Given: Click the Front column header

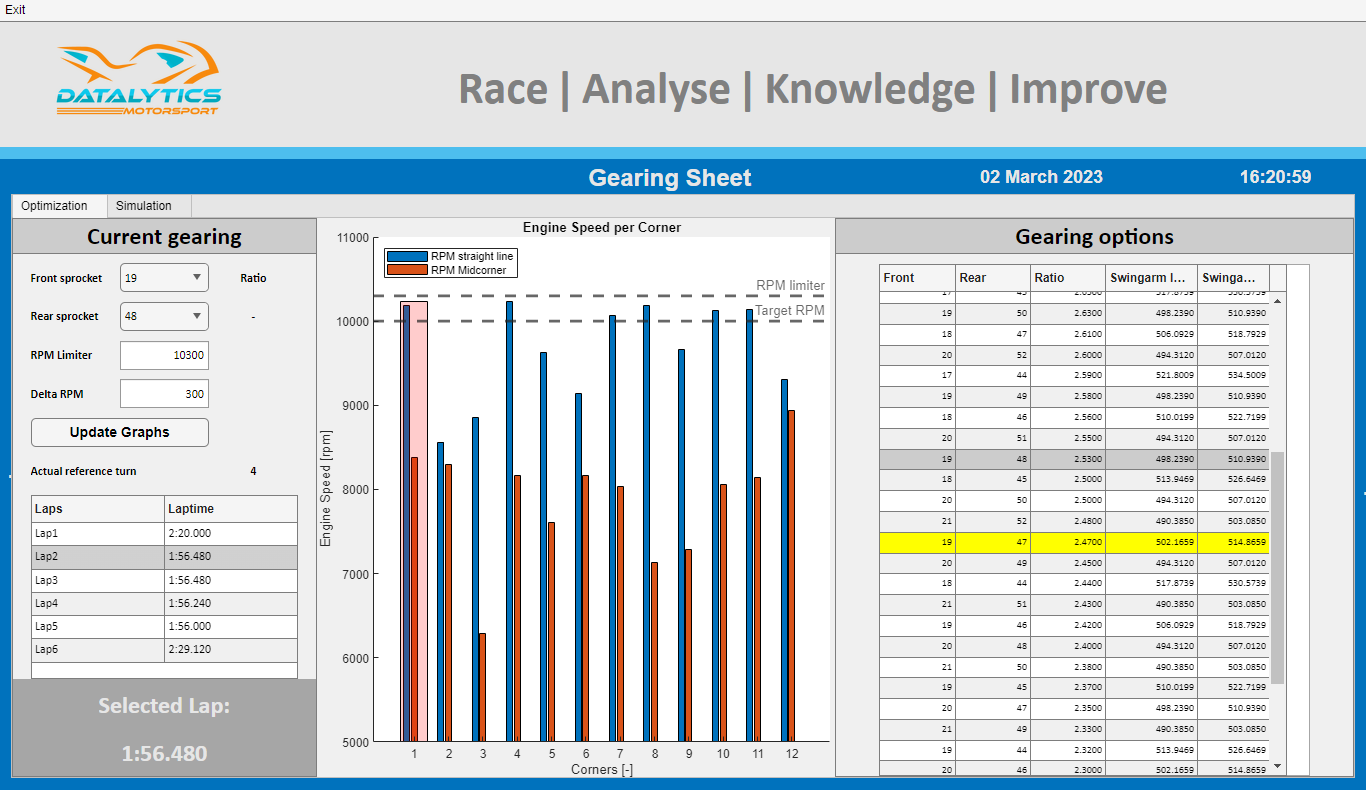Looking at the screenshot, I should tap(916, 278).
